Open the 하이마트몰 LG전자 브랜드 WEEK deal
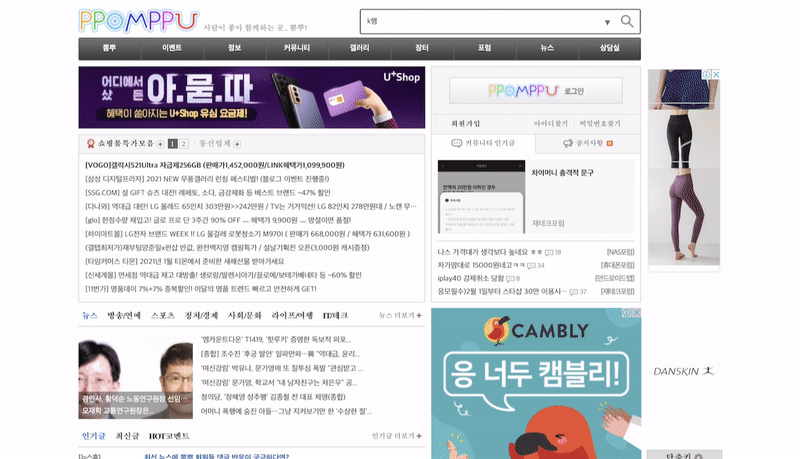This screenshot has height=459, width=800. (247, 234)
